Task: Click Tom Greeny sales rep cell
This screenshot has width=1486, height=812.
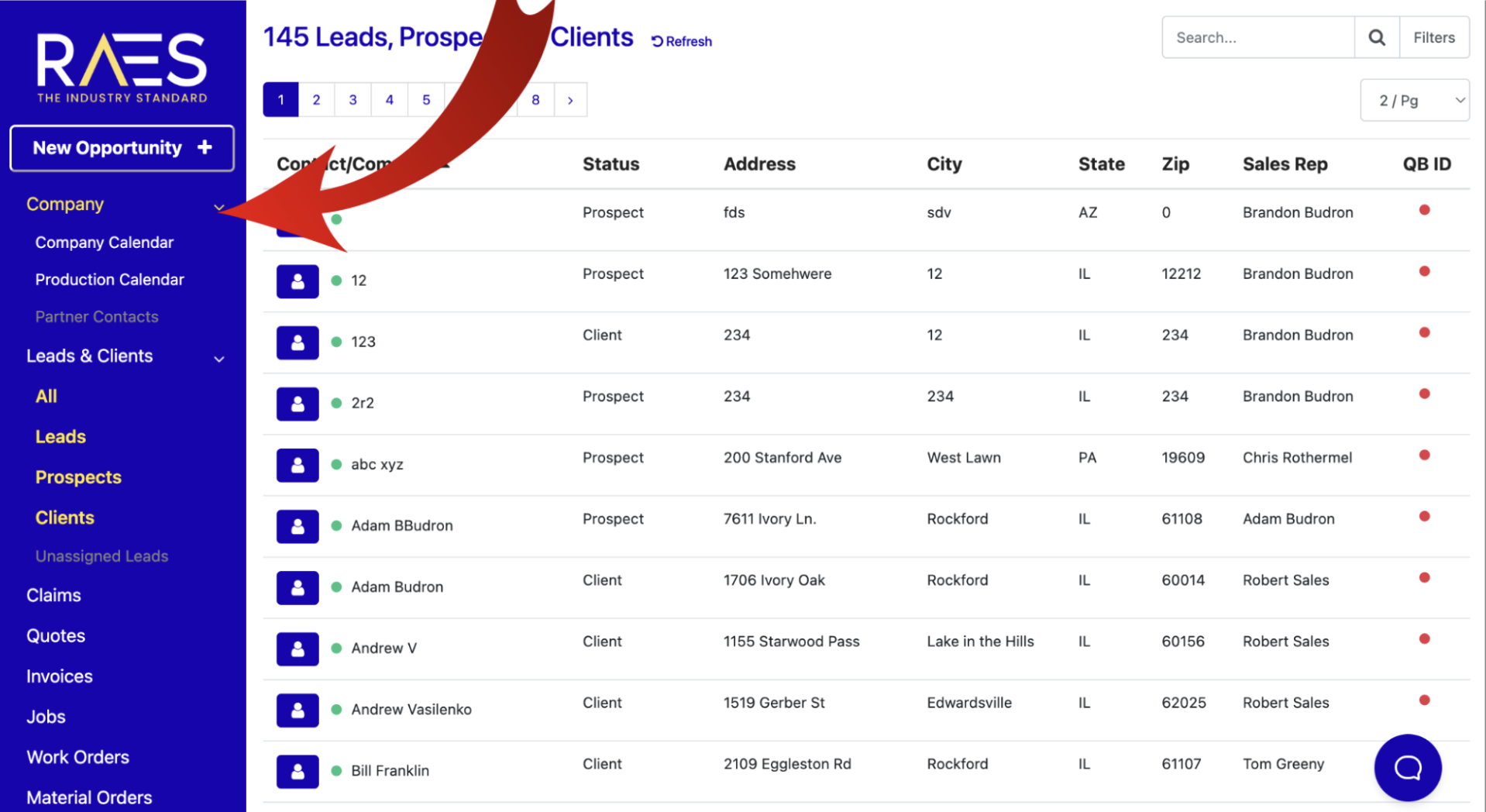Action: pyautogui.click(x=1283, y=764)
